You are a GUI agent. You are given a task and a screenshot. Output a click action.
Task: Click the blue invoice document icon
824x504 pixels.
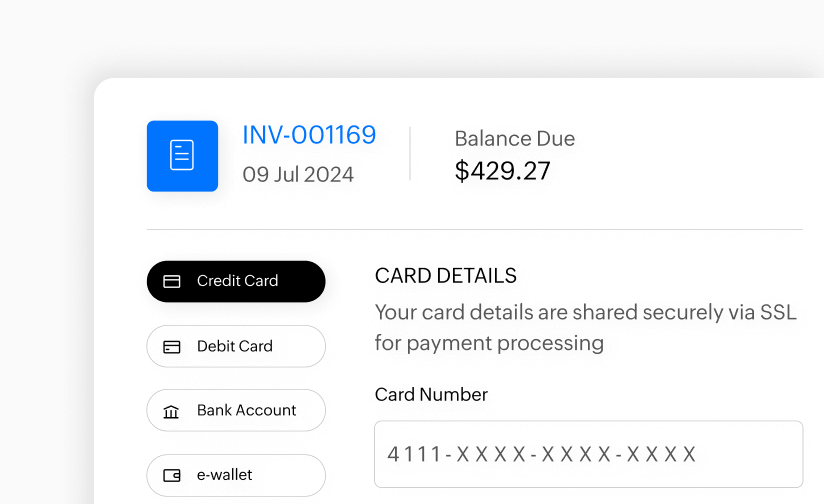pos(182,156)
